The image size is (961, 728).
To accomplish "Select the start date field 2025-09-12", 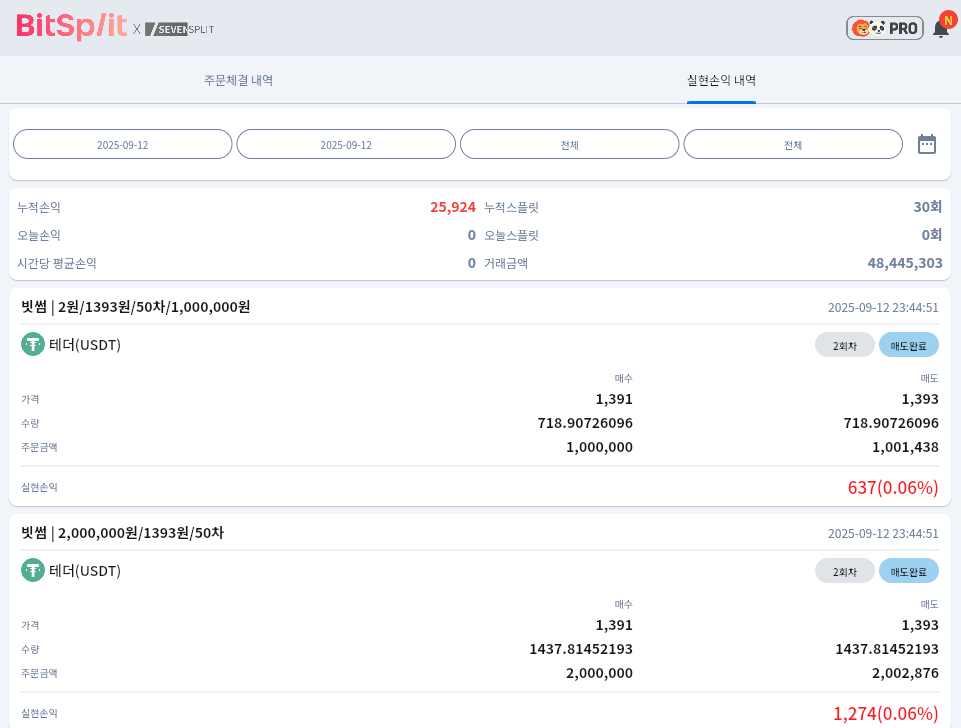I will pos(123,145).
